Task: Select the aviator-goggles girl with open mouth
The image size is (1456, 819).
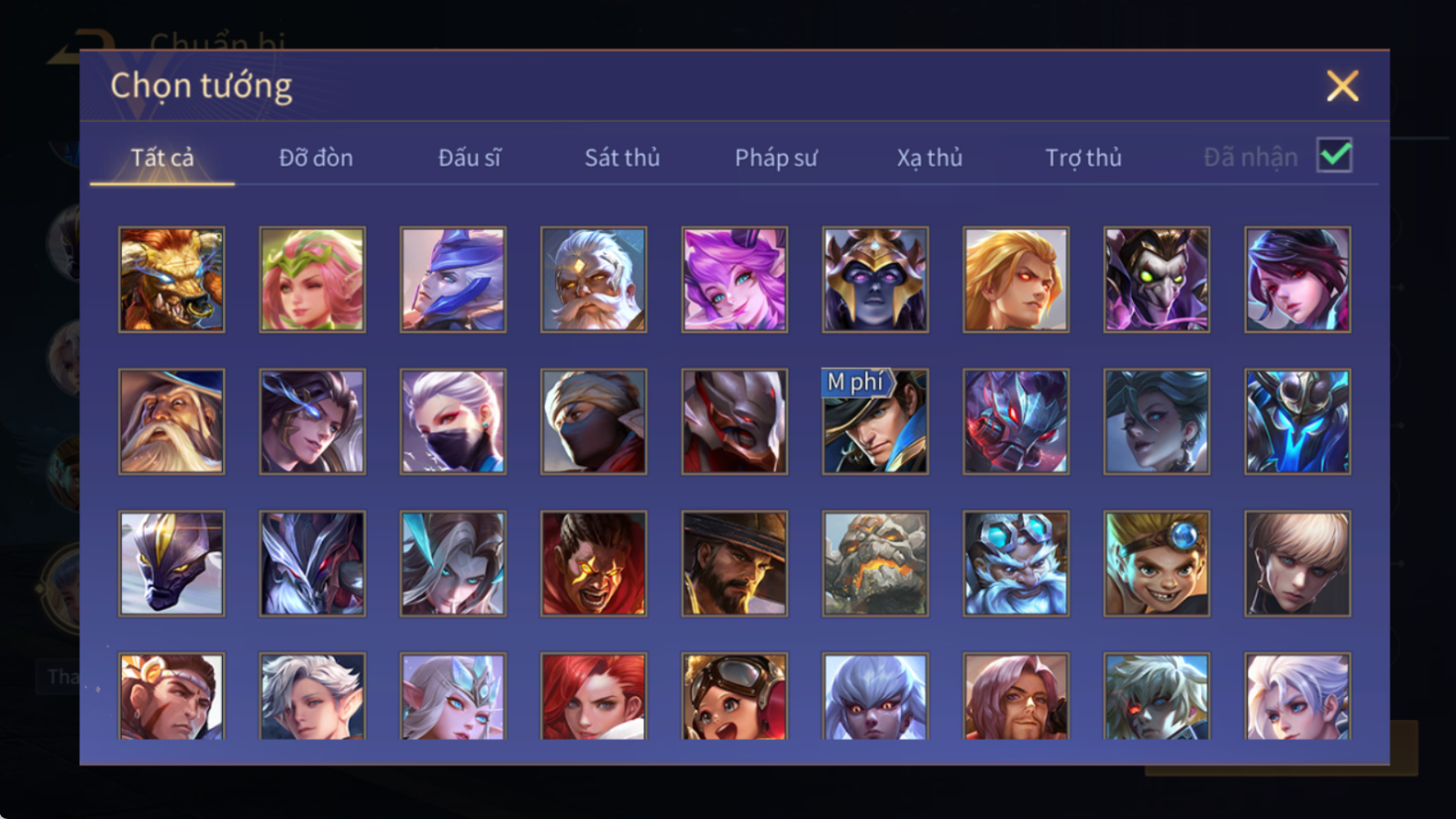Action: tap(734, 696)
